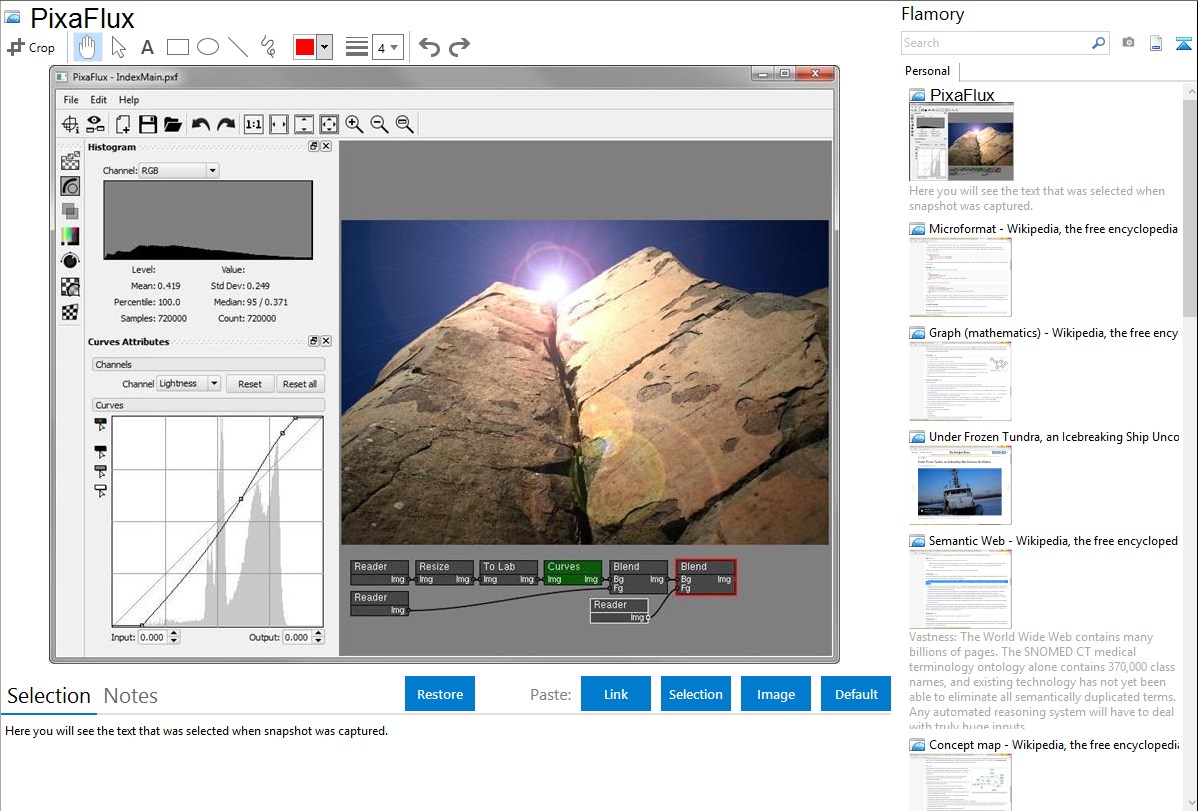Select the Crop tool
This screenshot has height=811, width=1198.
click(31, 47)
